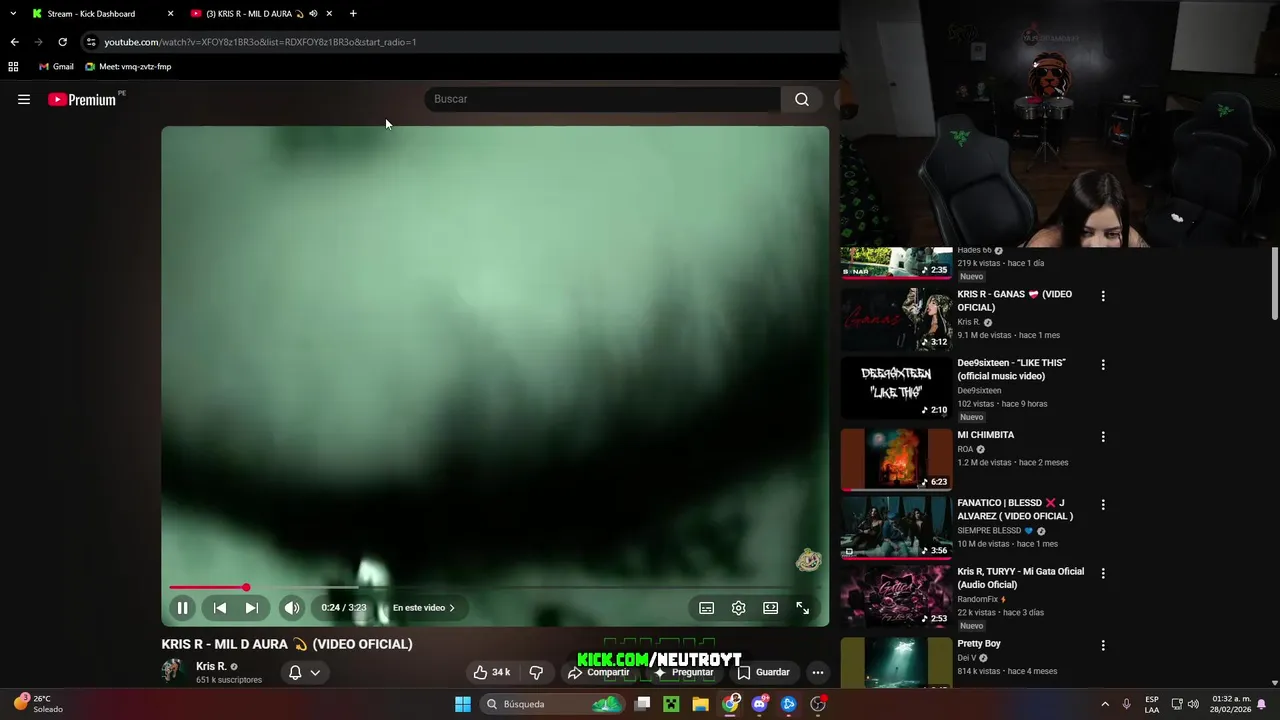The width and height of the screenshot is (1280, 720).
Task: Reload the page
Action: [62, 42]
